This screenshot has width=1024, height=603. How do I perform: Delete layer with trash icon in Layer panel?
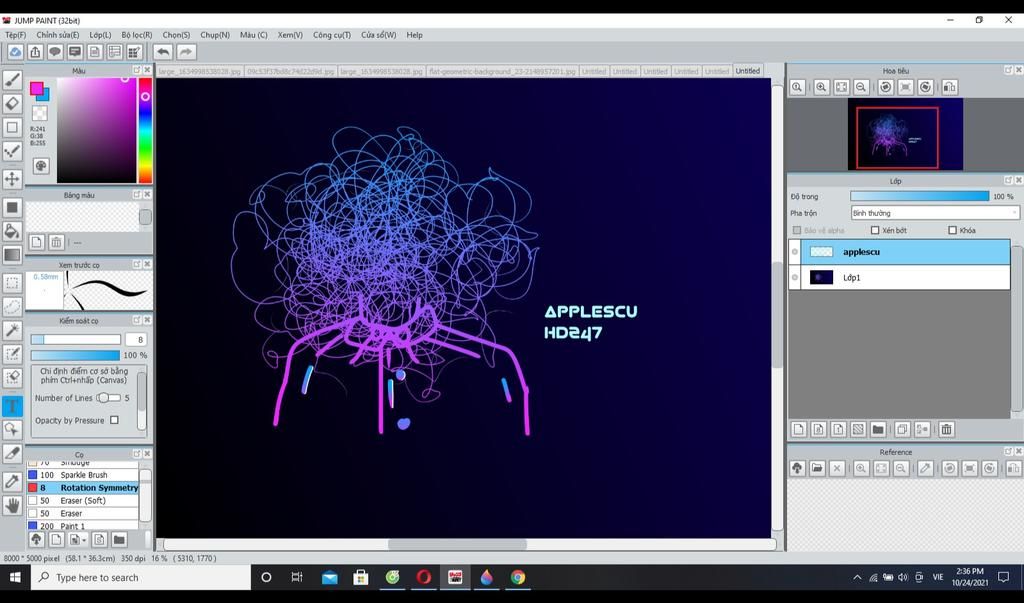[x=946, y=429]
